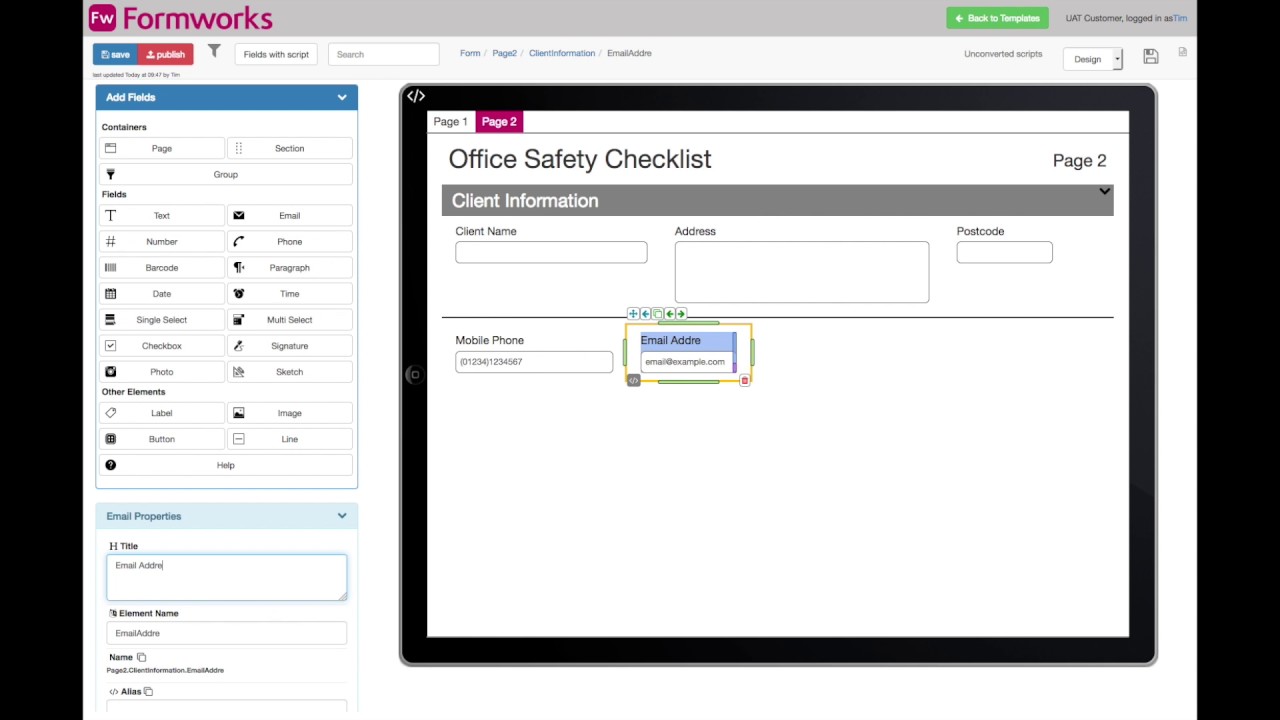The width and height of the screenshot is (1280, 720).
Task: Click the red publish button
Action: click(x=165, y=54)
